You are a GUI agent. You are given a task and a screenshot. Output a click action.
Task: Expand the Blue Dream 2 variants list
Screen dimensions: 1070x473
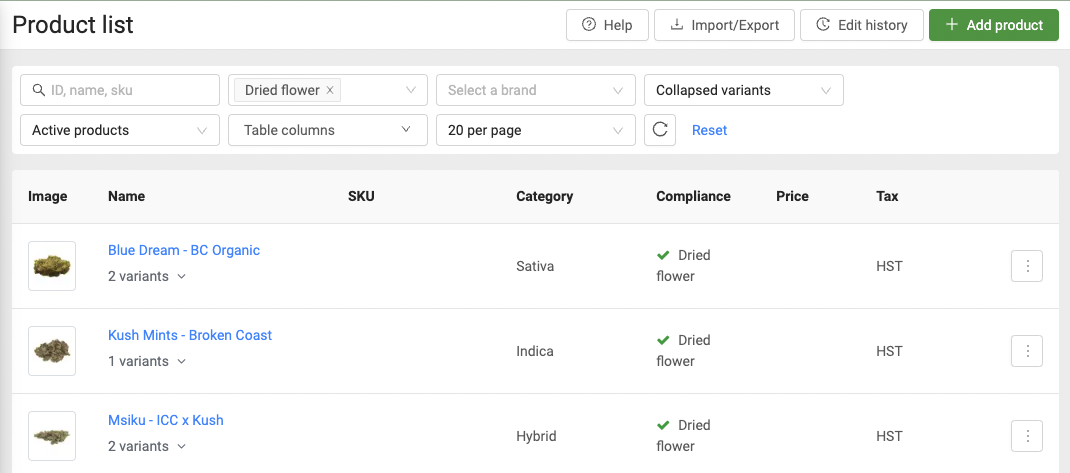pyautogui.click(x=147, y=277)
